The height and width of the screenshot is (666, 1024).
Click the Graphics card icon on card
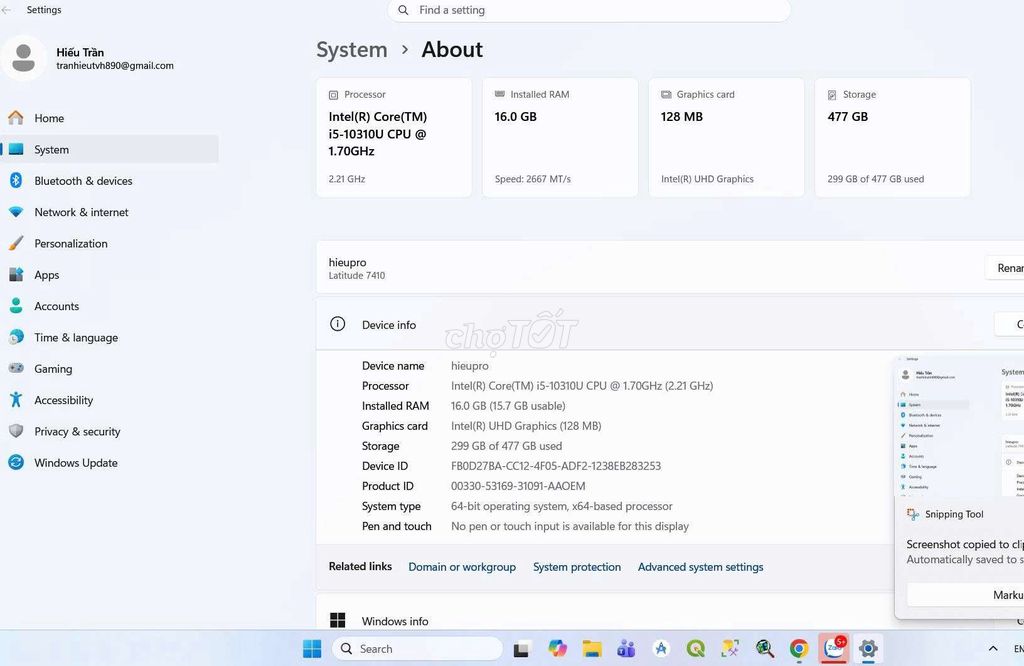[x=666, y=95]
